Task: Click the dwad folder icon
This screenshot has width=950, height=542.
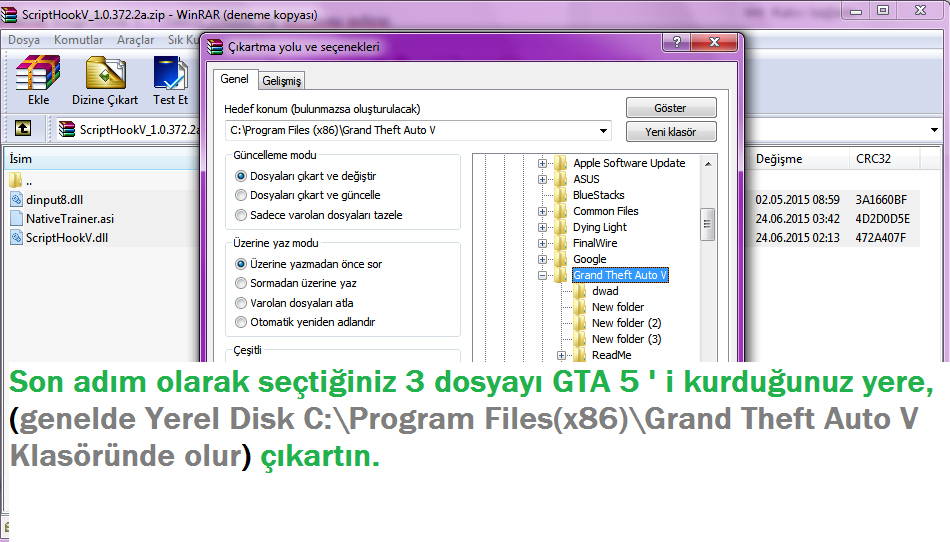Action: [580, 291]
